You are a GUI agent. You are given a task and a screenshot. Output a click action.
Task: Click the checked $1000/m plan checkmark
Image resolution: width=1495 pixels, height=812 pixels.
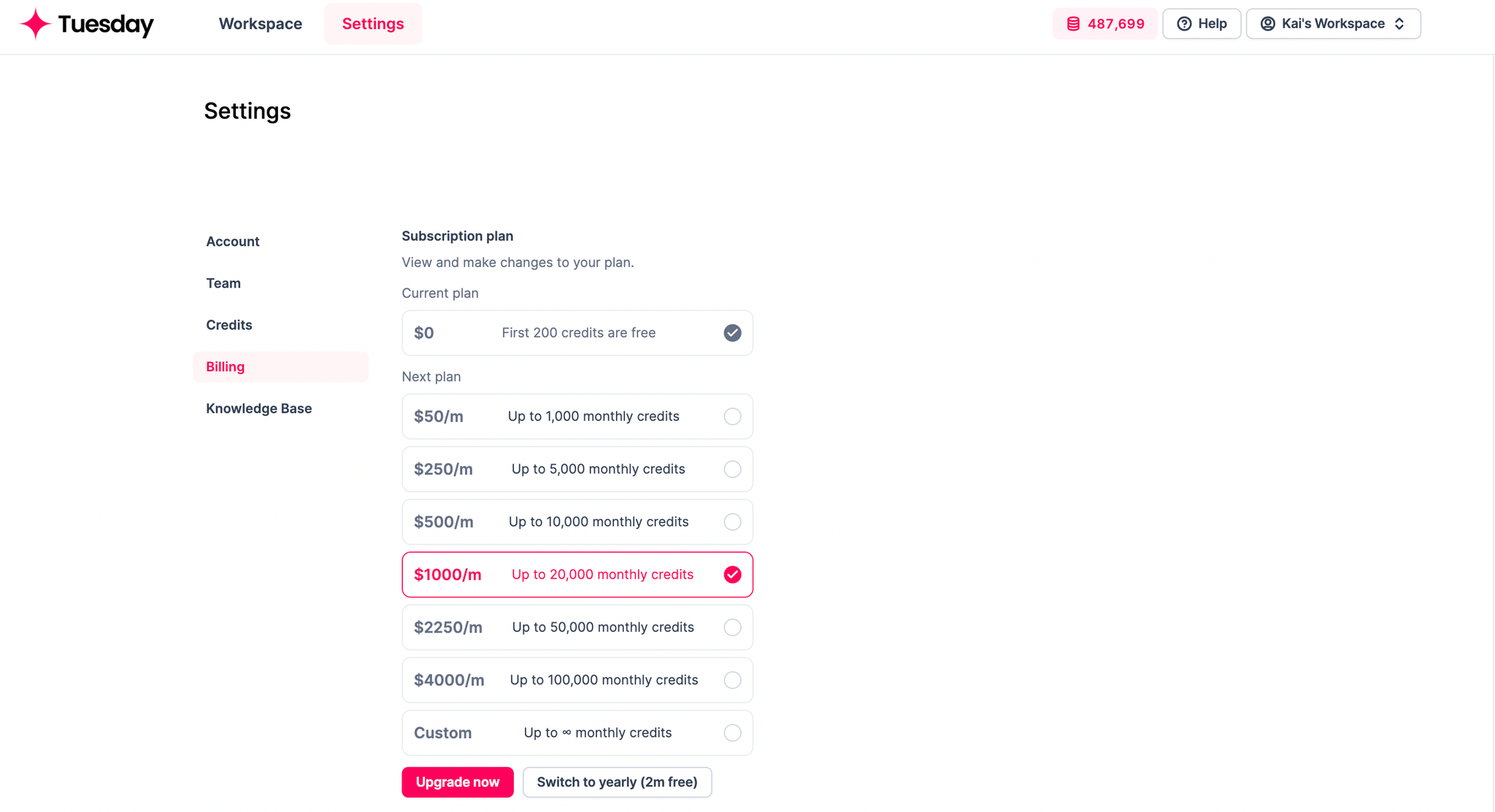pos(732,575)
